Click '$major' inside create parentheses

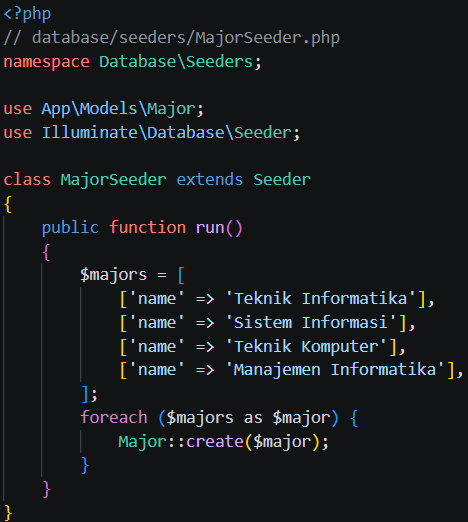click(x=282, y=442)
